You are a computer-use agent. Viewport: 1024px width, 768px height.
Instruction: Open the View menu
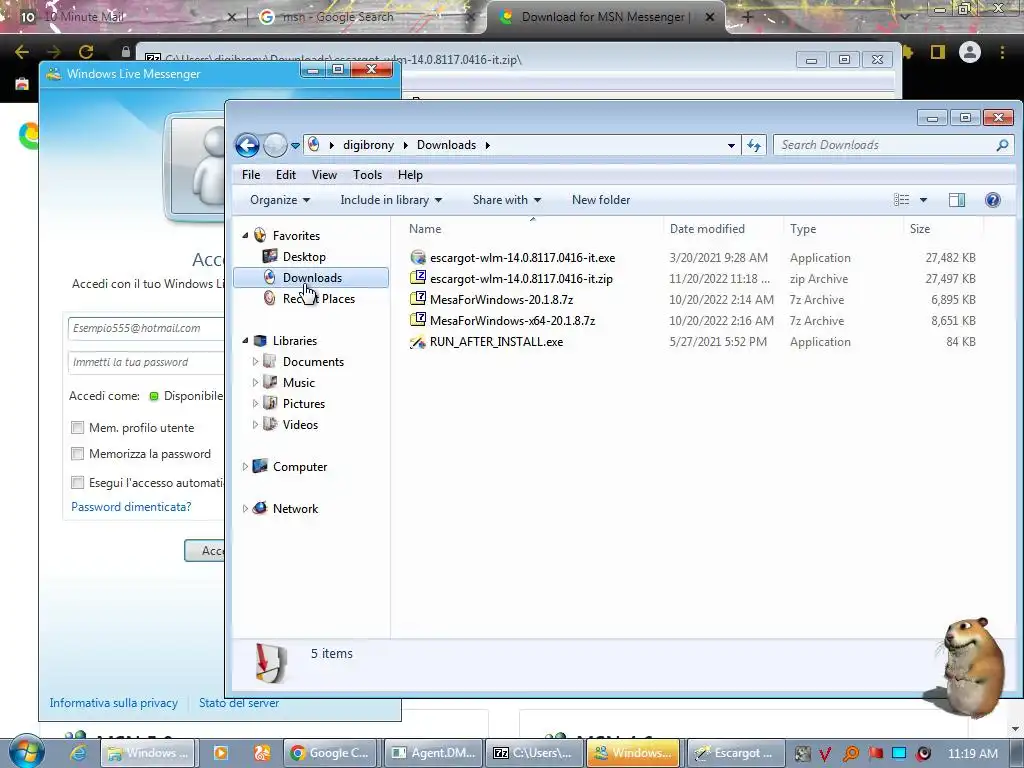point(324,175)
